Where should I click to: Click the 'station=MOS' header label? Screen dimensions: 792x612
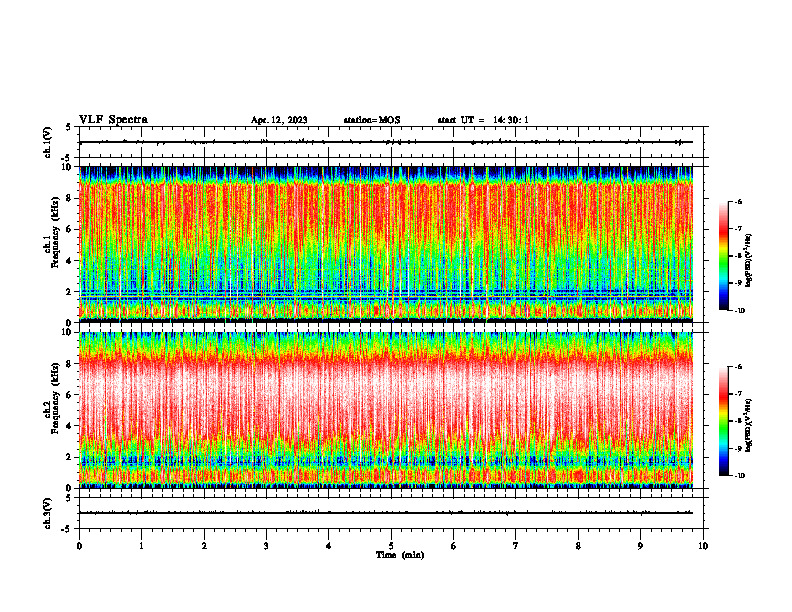tap(372, 120)
